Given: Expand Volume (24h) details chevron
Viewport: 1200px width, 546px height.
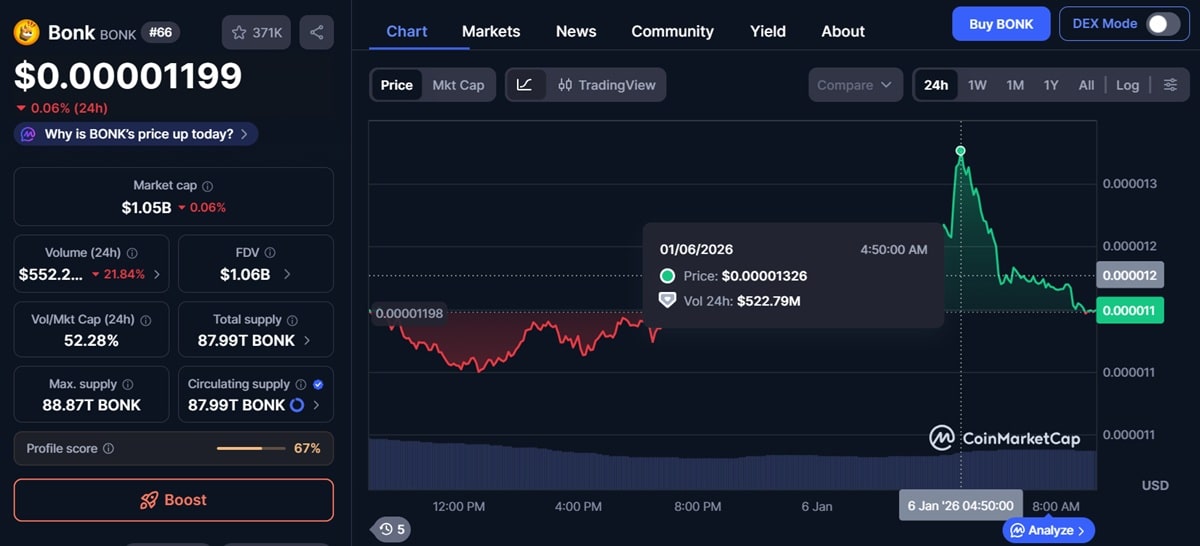Looking at the screenshot, I should (156, 274).
